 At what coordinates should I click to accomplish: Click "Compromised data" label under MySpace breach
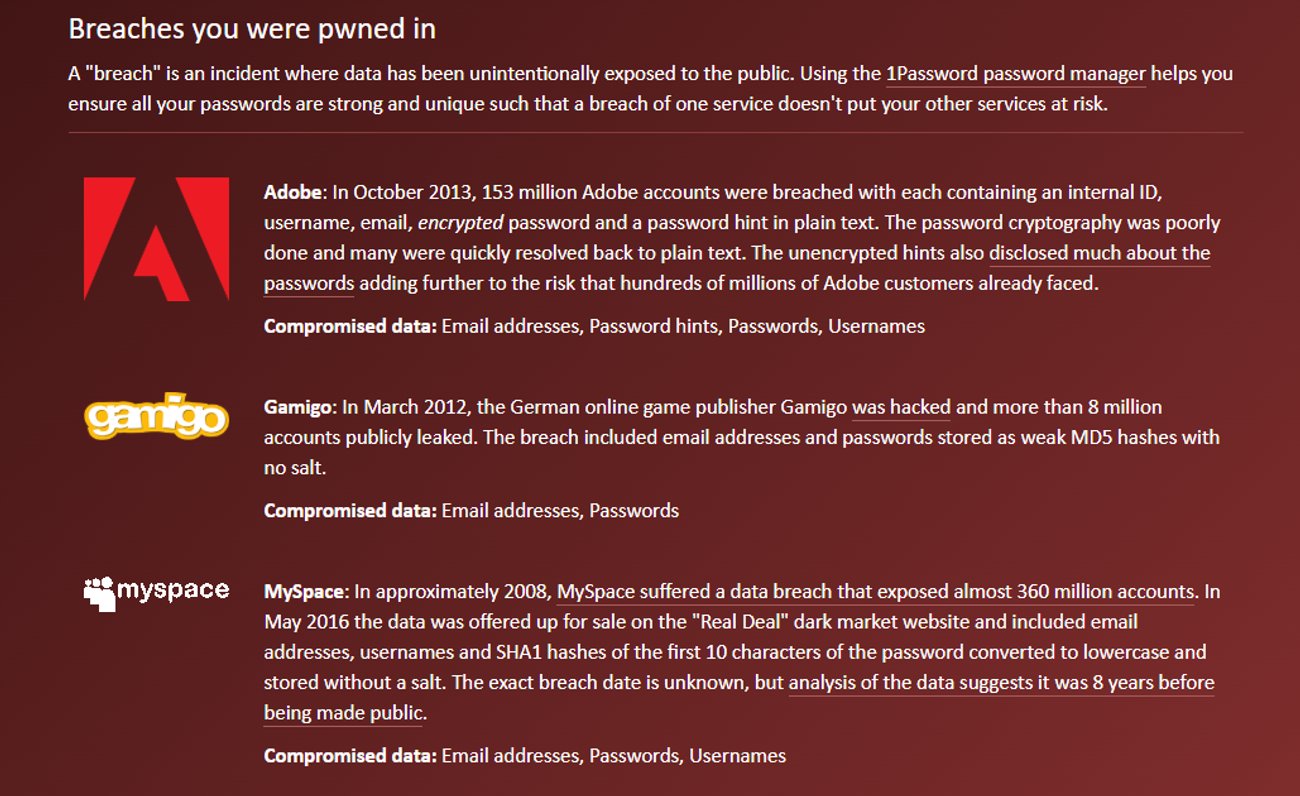click(x=350, y=756)
